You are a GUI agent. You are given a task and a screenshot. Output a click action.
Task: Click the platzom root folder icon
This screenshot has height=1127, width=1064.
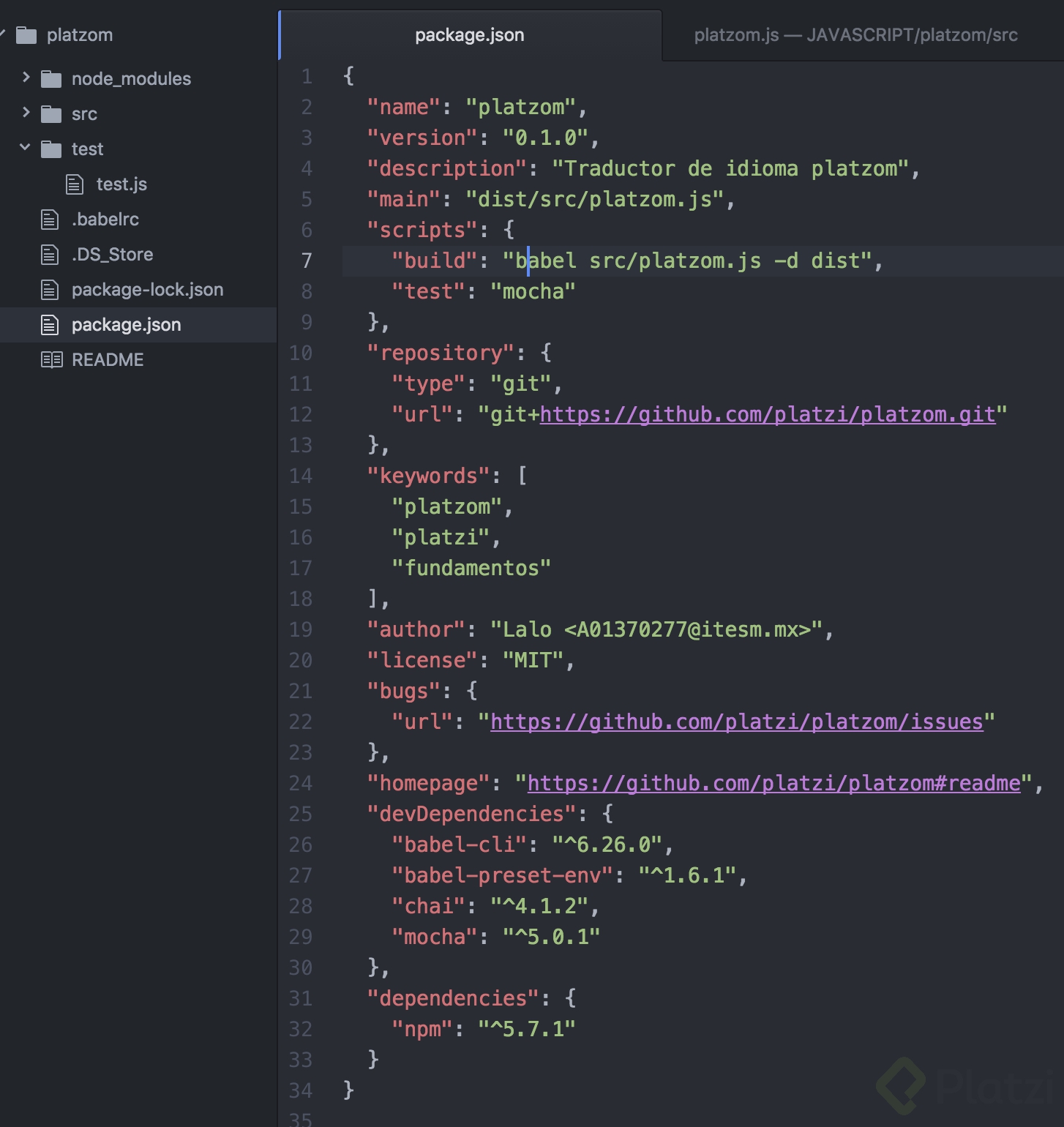coord(26,35)
